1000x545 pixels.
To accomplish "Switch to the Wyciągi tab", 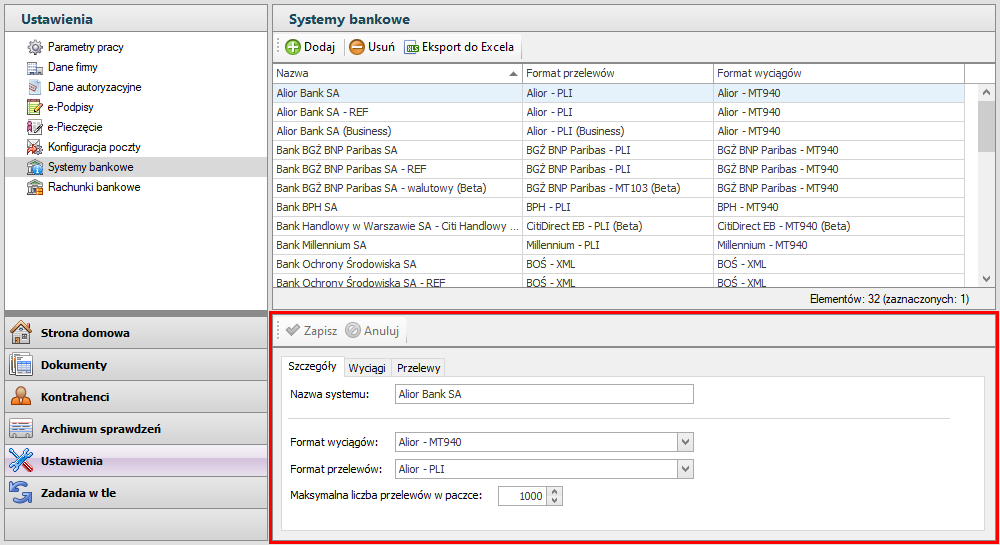I will pyautogui.click(x=367, y=368).
